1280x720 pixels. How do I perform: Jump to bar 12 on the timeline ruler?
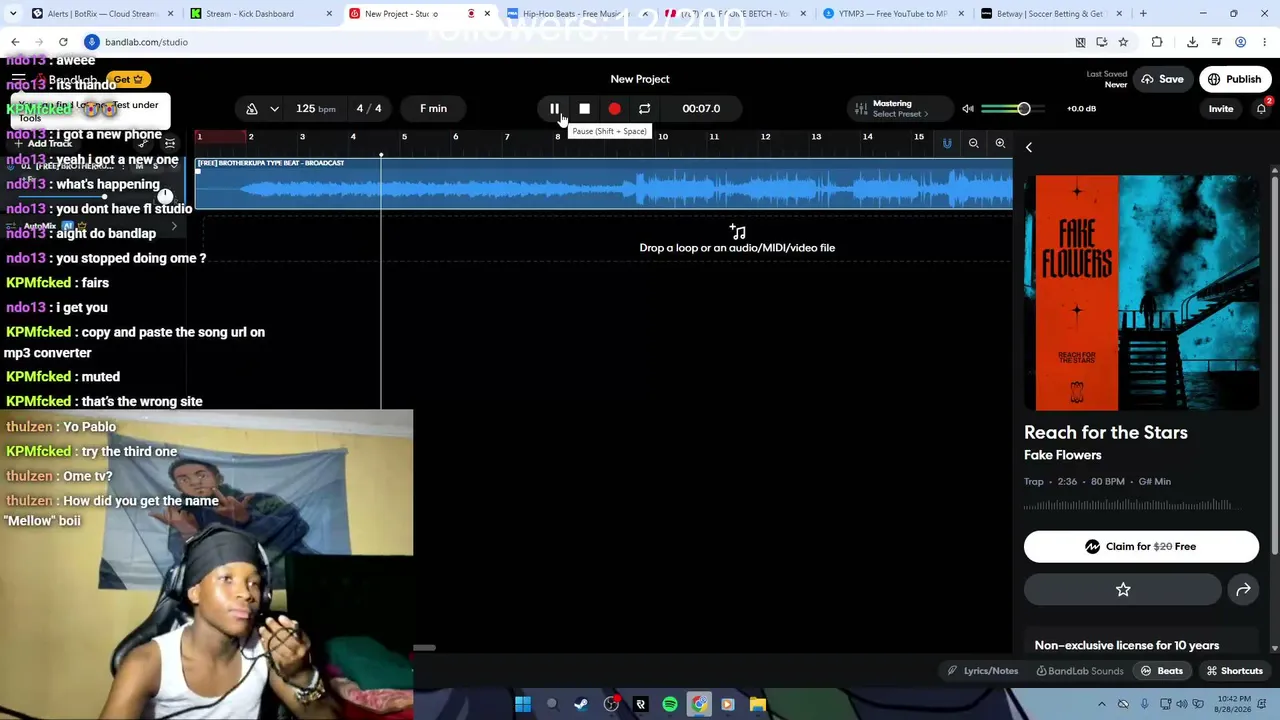pos(765,137)
